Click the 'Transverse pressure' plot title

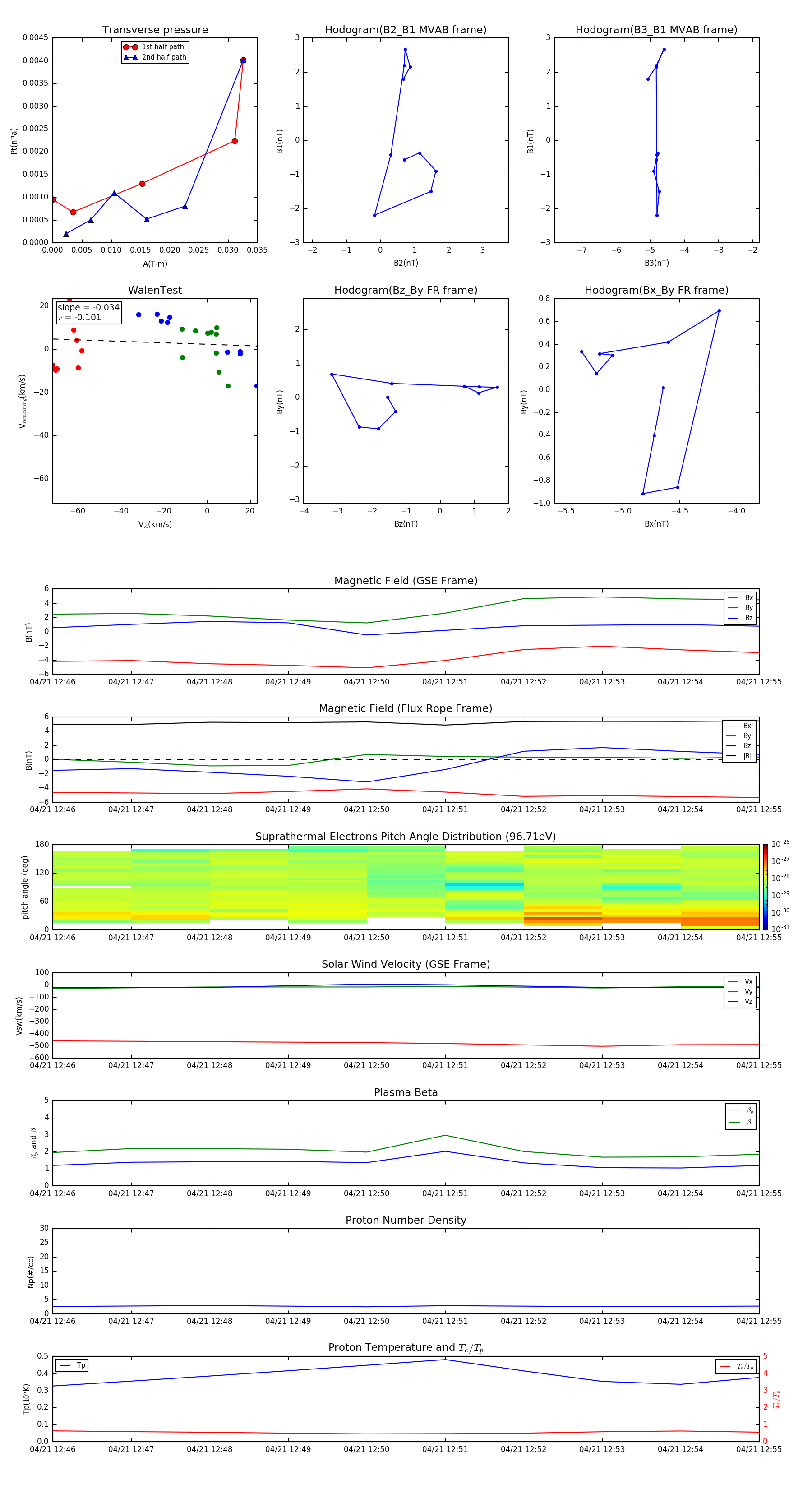tap(155, 30)
